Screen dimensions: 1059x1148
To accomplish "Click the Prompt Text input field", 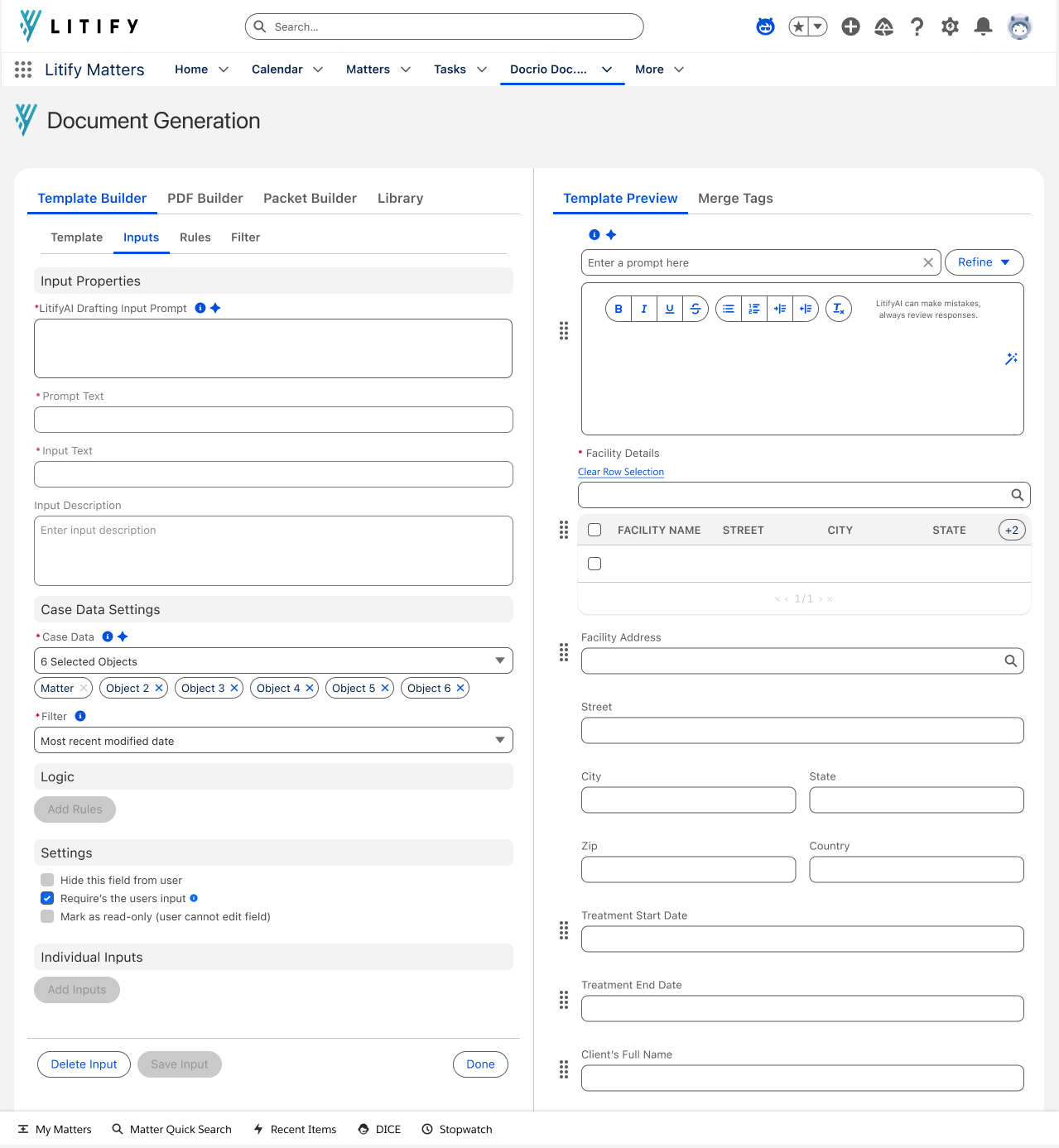I will point(273,420).
